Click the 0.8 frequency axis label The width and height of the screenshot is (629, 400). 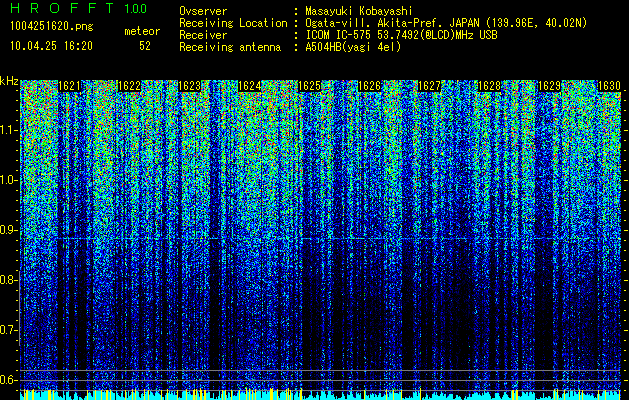9,280
